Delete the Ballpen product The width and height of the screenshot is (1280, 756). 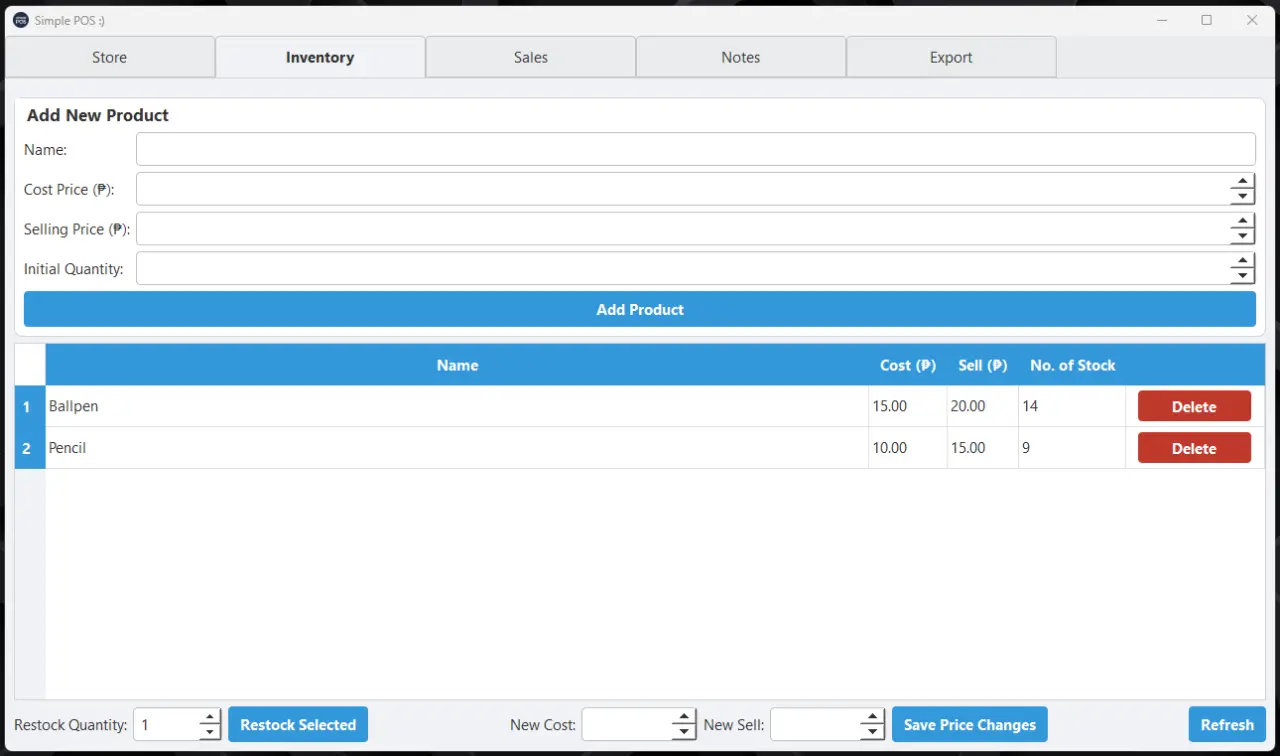coord(1194,406)
